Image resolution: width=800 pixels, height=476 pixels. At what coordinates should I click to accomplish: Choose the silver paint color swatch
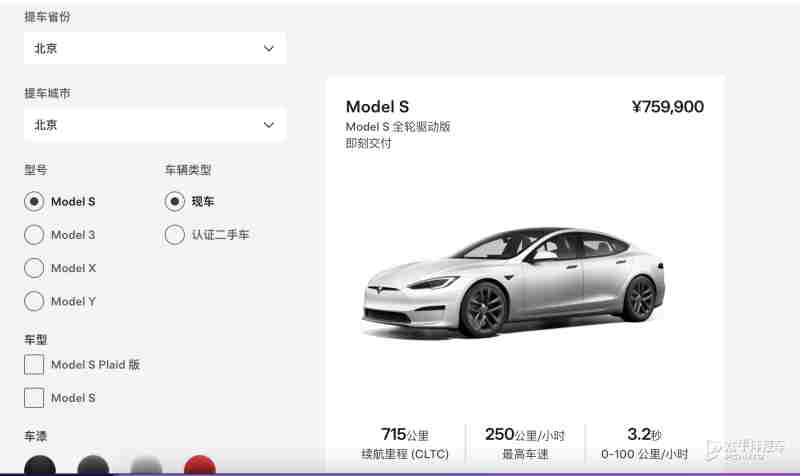[x=146, y=465]
